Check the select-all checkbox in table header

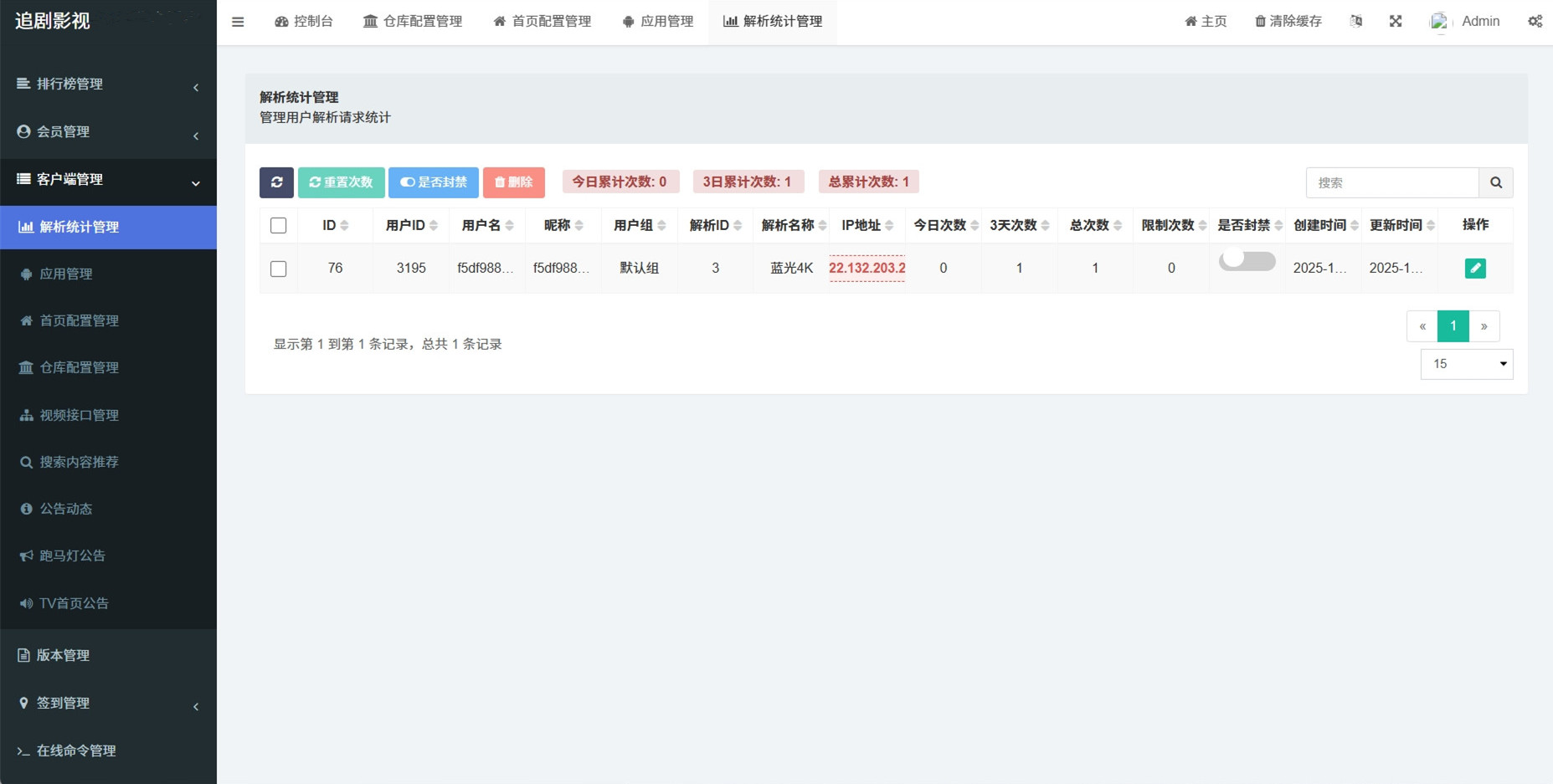(279, 226)
